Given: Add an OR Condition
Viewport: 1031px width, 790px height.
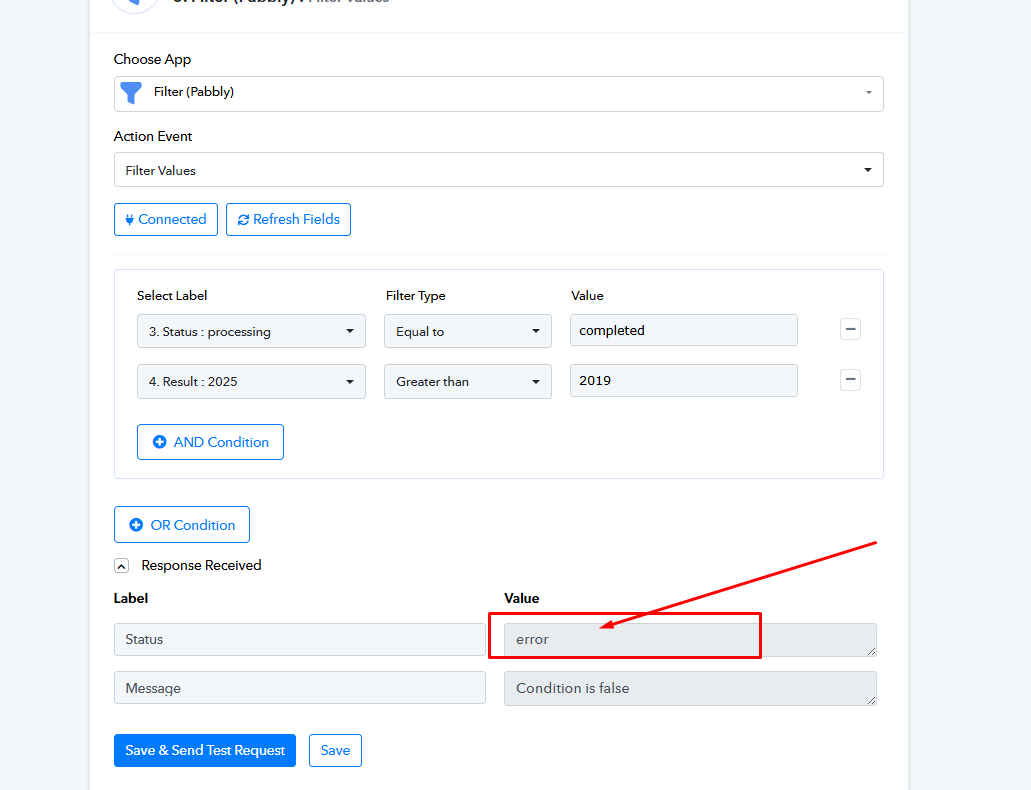Looking at the screenshot, I should [x=181, y=524].
